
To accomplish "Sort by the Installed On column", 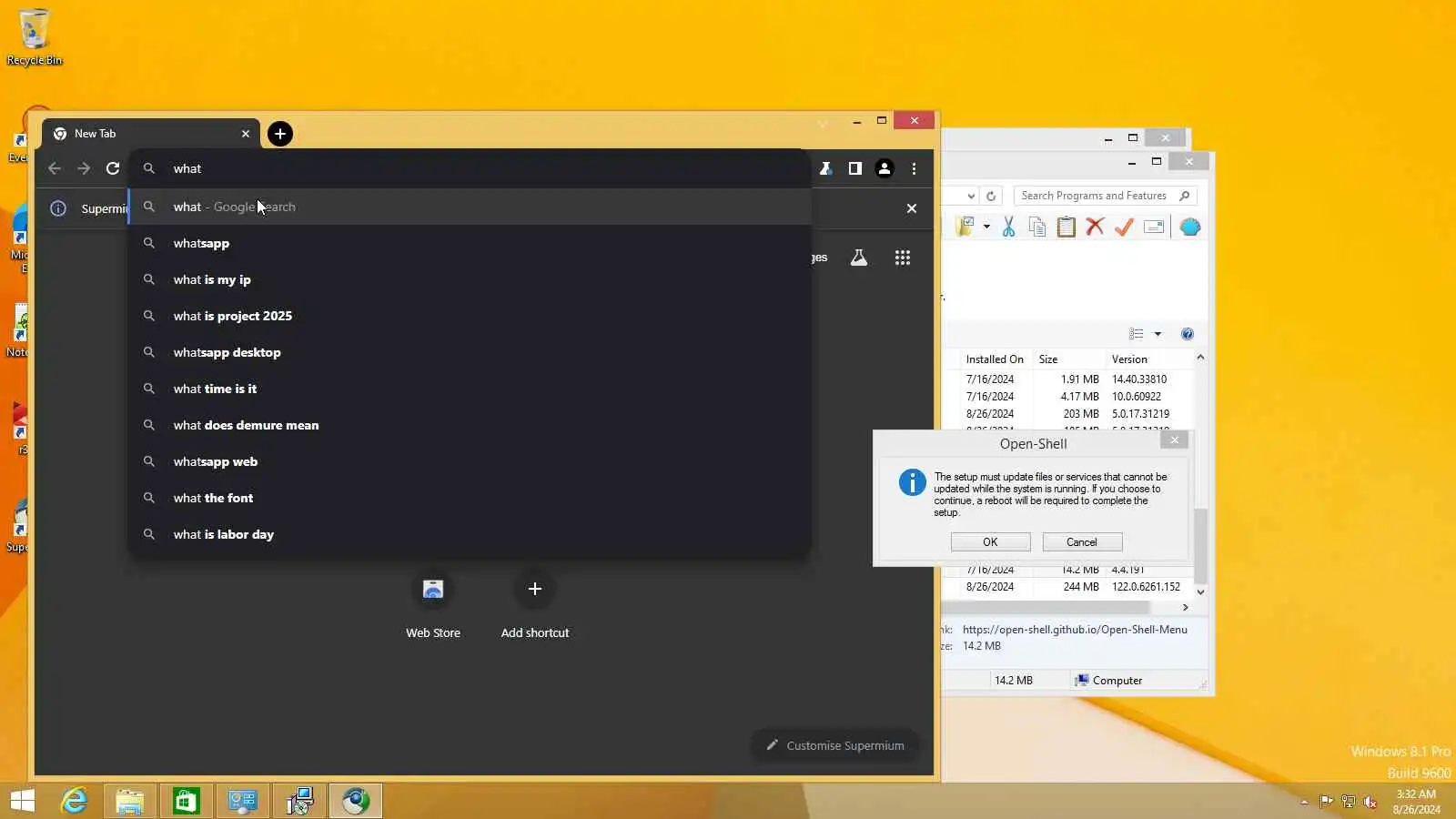I will 995,359.
